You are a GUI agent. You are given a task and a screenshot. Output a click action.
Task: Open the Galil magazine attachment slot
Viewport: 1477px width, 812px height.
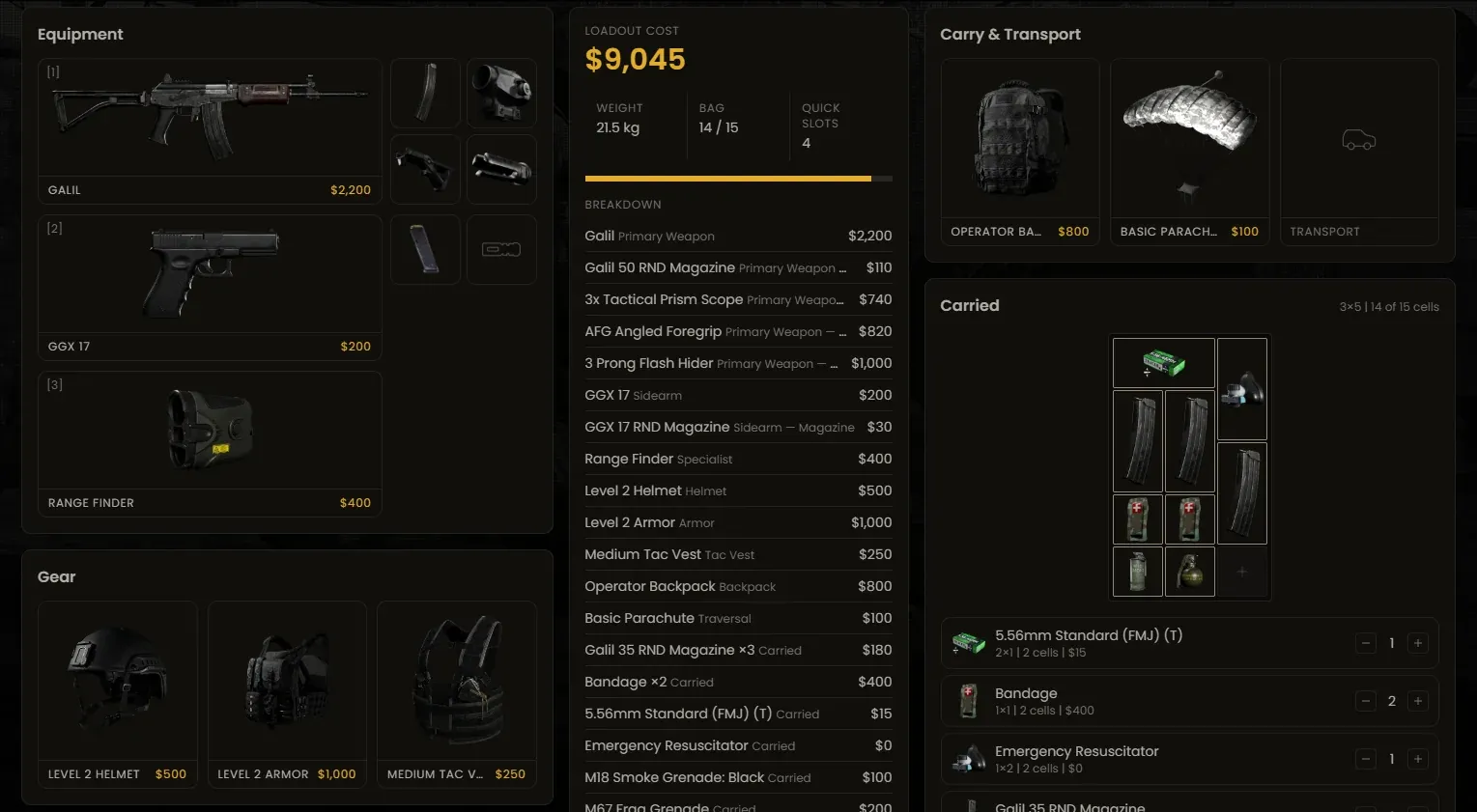tap(425, 93)
